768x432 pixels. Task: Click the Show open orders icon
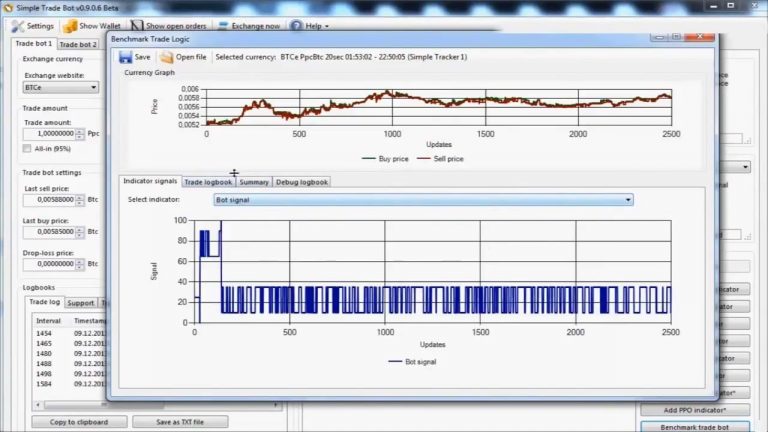click(x=137, y=26)
